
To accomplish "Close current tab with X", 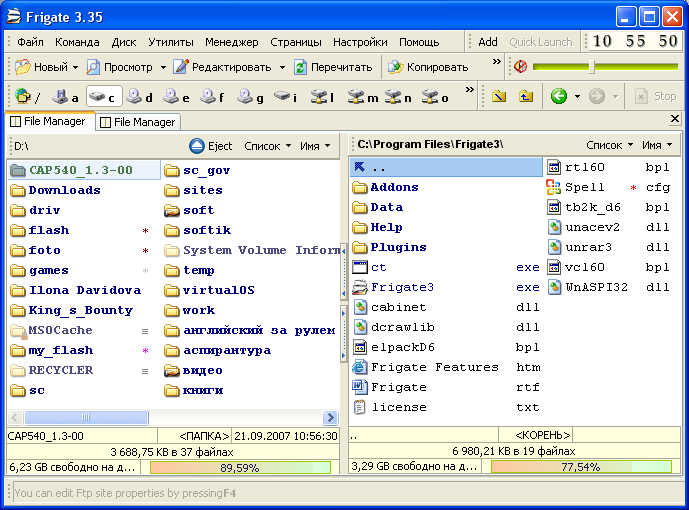I will point(675,119).
